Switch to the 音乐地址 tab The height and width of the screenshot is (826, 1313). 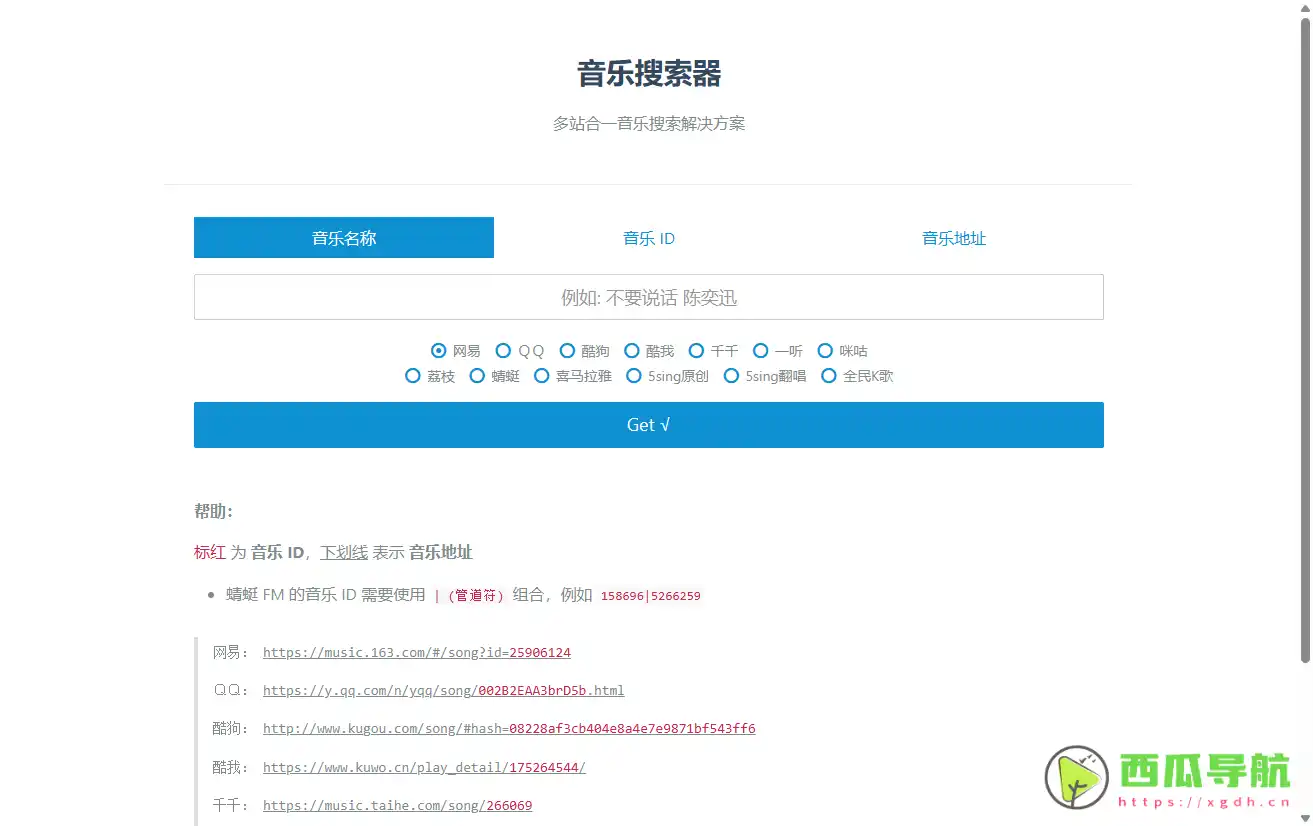tap(952, 238)
